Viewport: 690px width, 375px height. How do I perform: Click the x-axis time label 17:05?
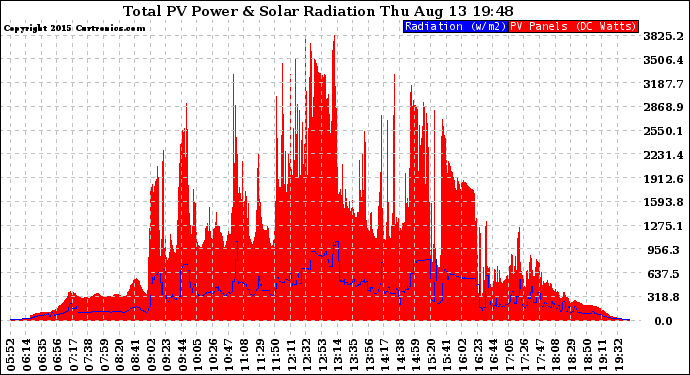pos(508,355)
